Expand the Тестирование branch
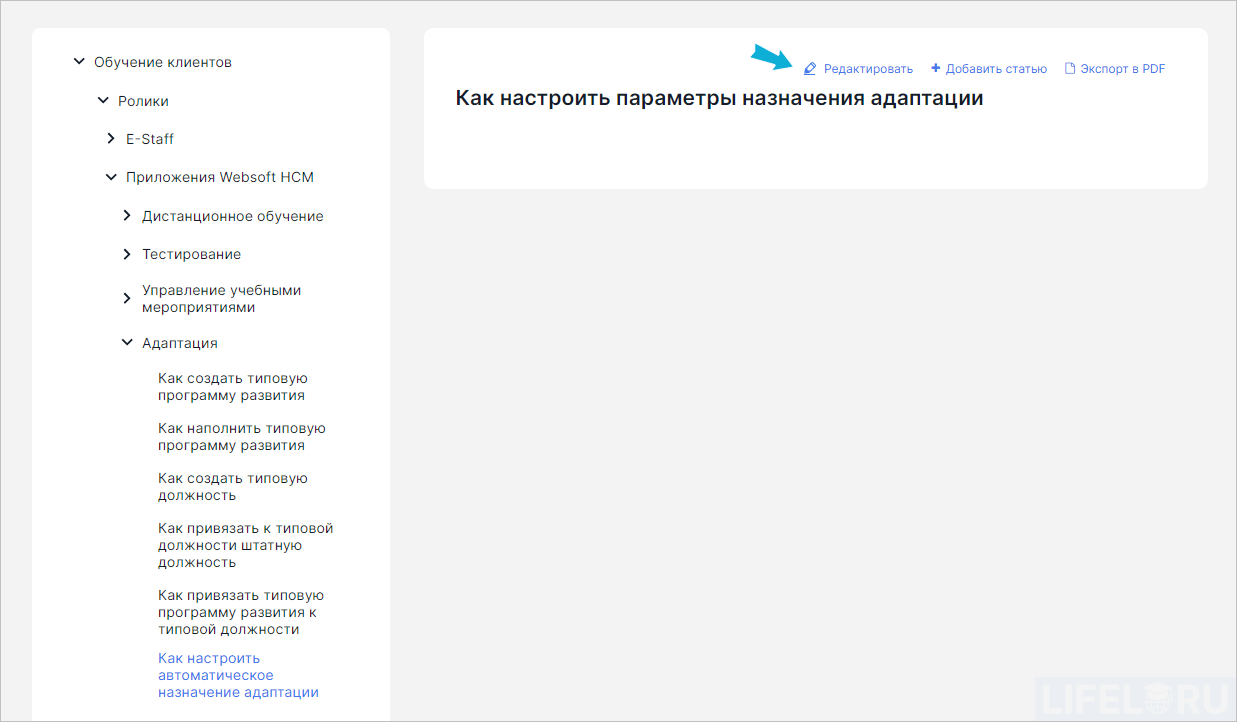 coord(127,254)
